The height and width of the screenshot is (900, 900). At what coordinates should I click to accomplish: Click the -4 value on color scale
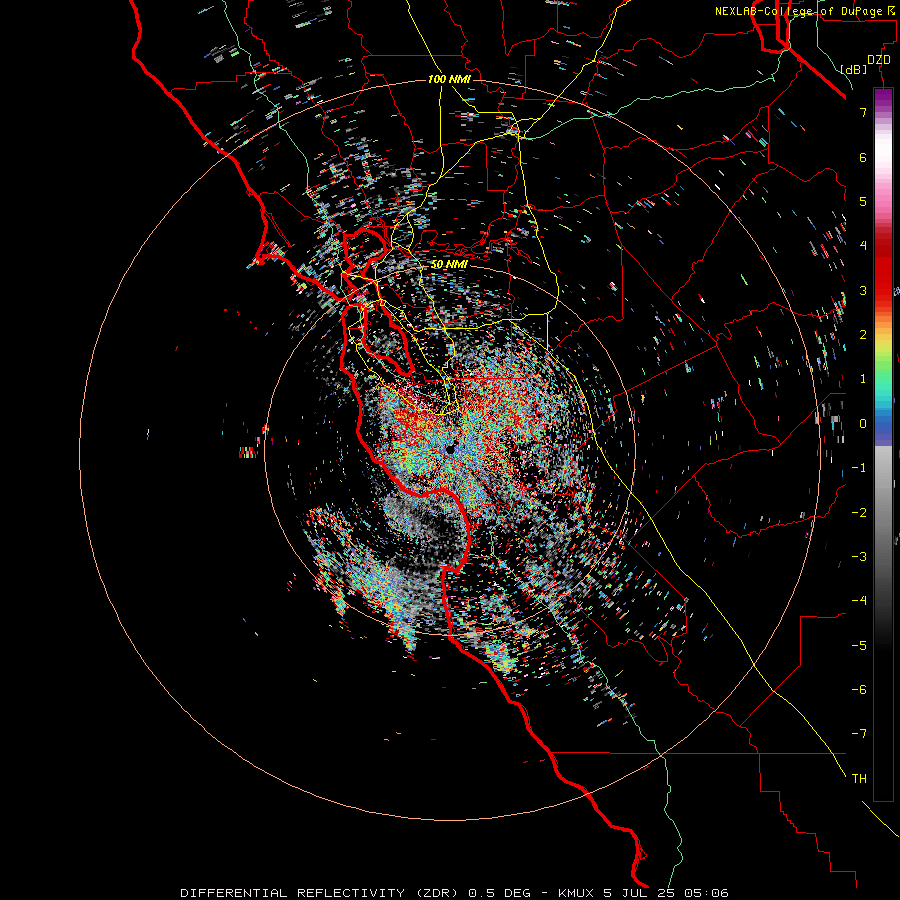coord(859,601)
